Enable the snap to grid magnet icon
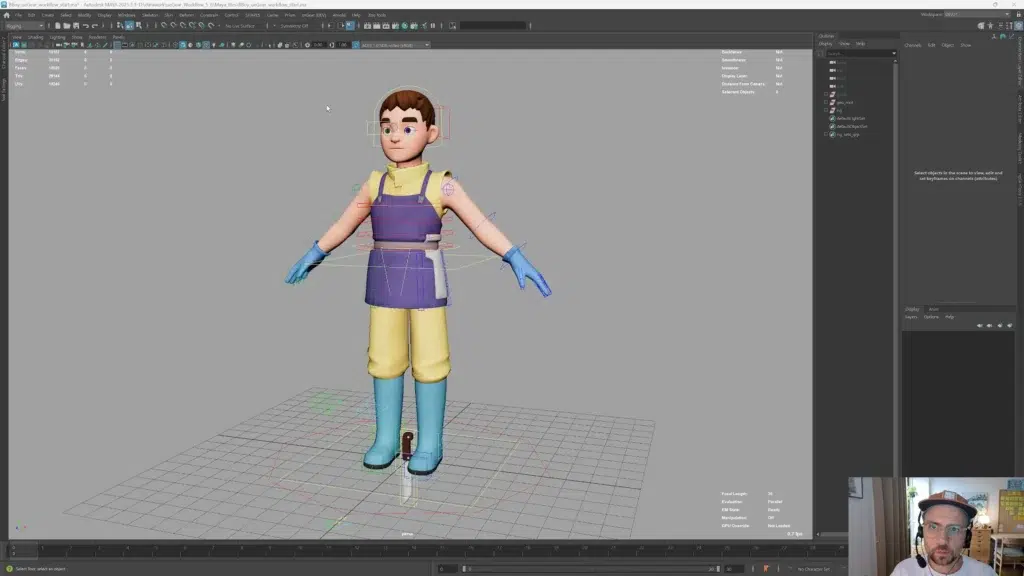The width and height of the screenshot is (1024, 576). [162, 27]
